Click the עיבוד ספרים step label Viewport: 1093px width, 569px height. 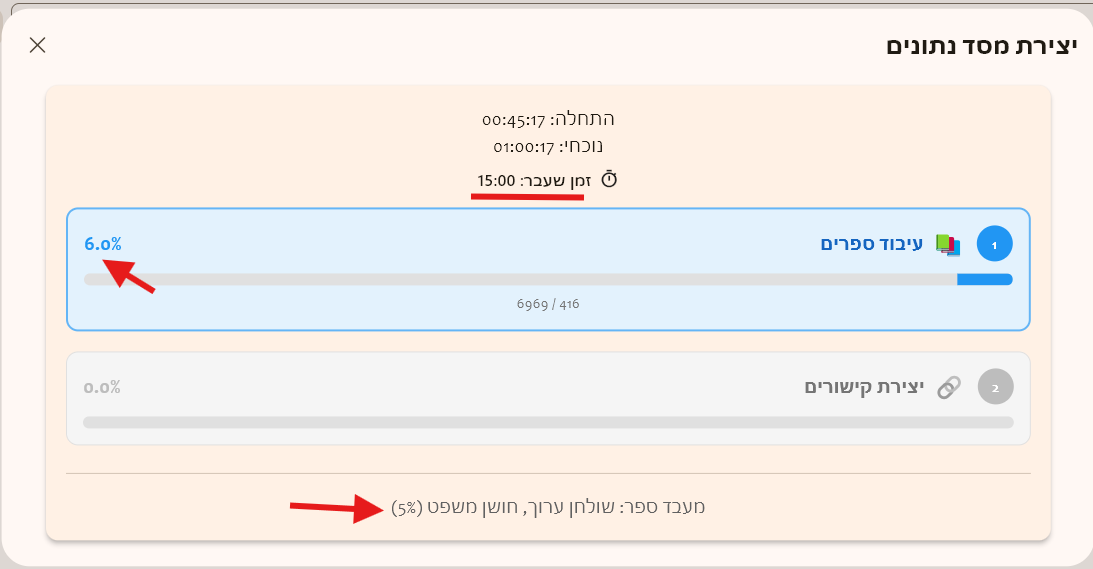click(872, 244)
